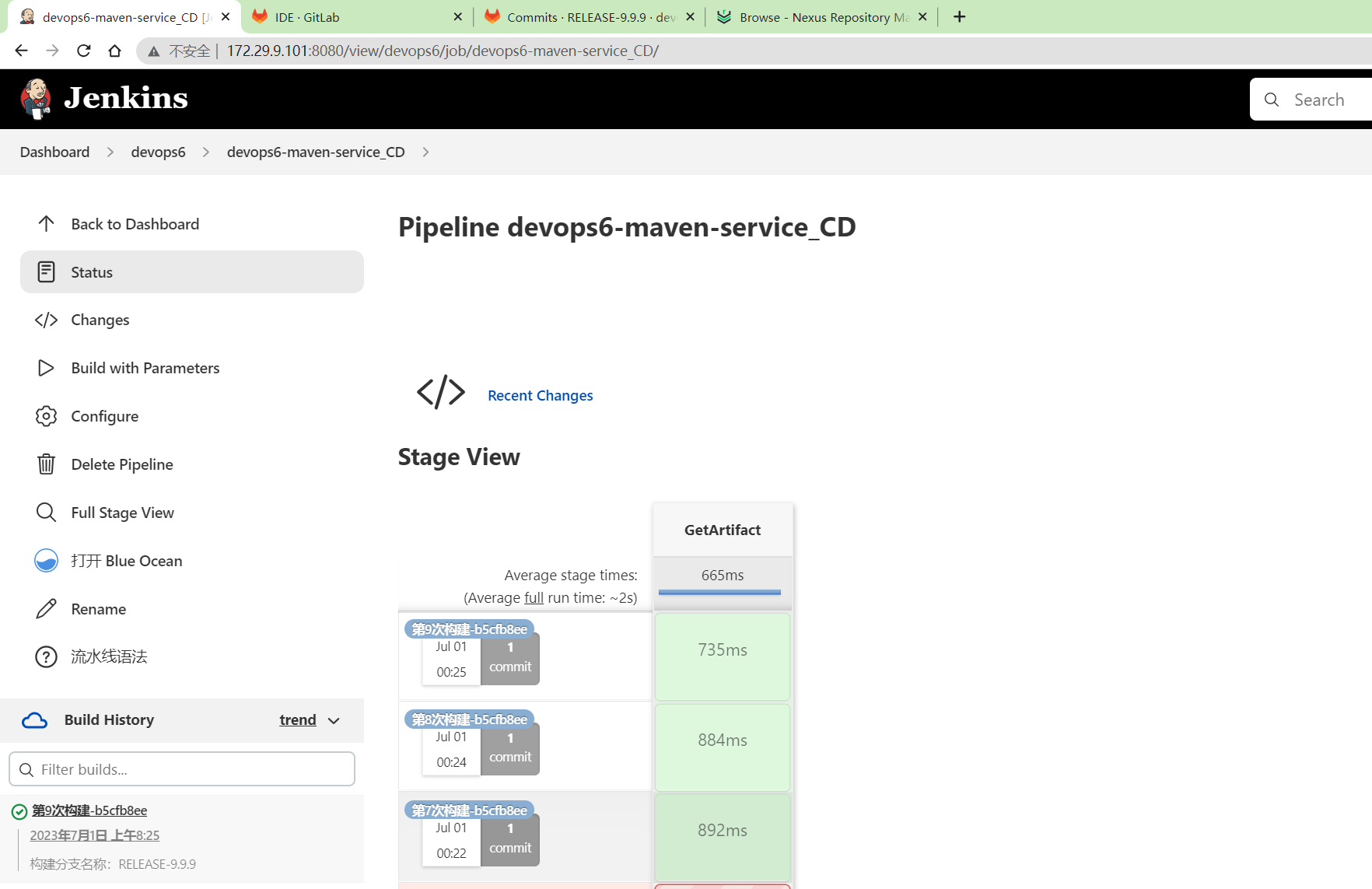
Task: Click the large Recent Changes code icon
Action: click(x=441, y=392)
